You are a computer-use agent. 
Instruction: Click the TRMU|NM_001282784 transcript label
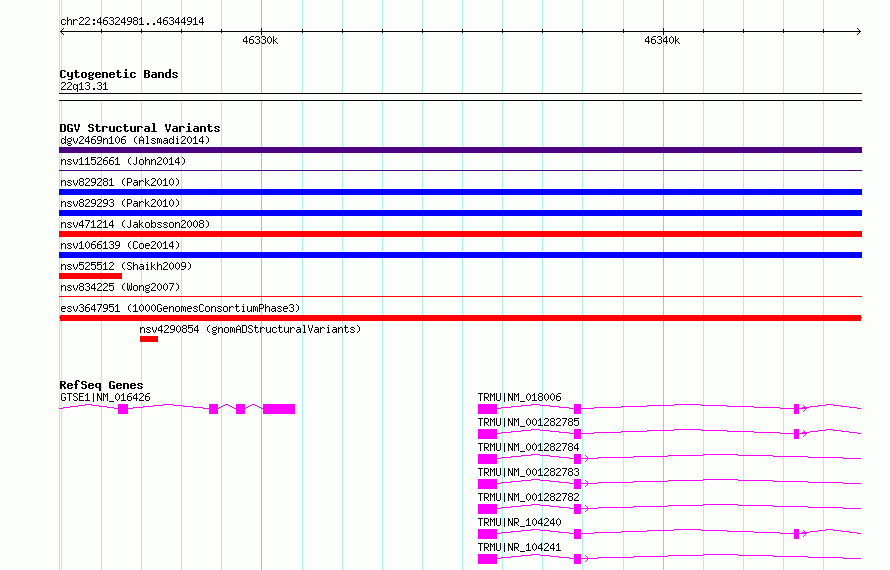tap(528, 447)
